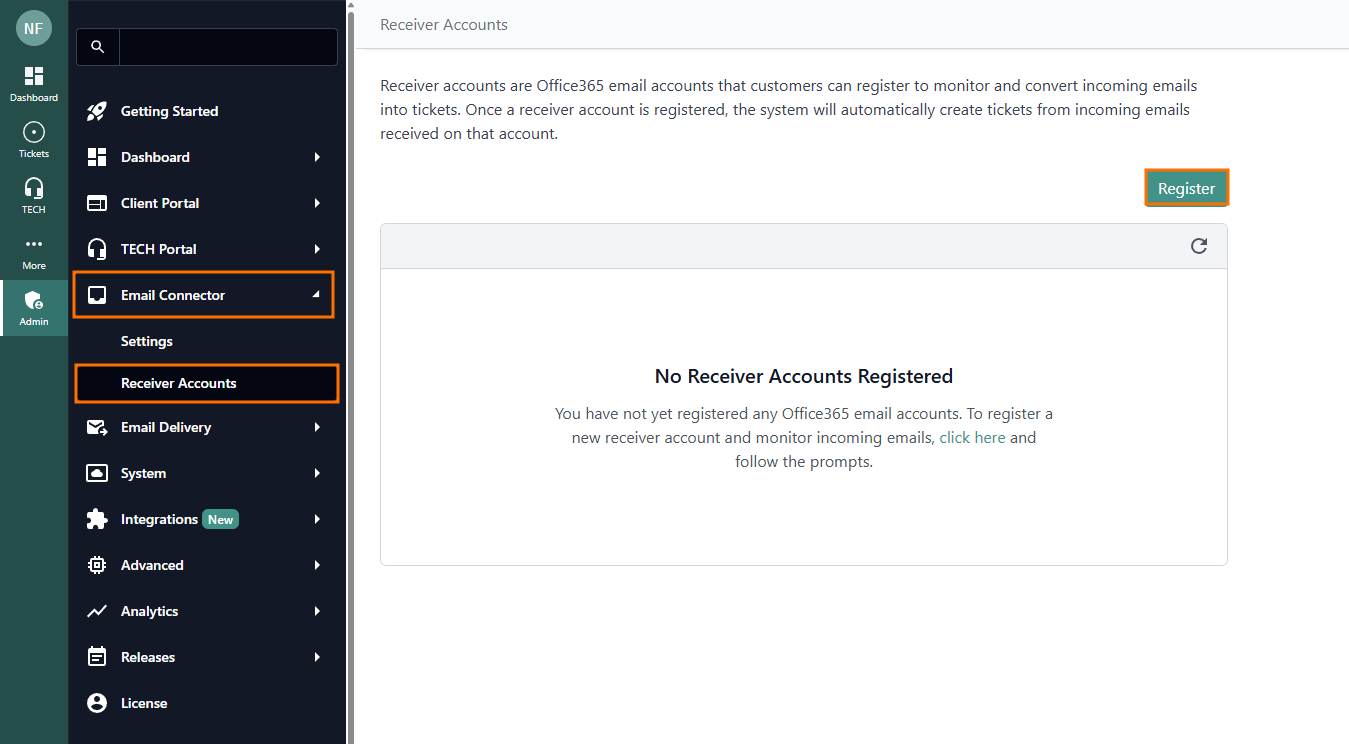Click the "click here" link
Image resolution: width=1349 pixels, height=744 pixels.
(x=972, y=438)
